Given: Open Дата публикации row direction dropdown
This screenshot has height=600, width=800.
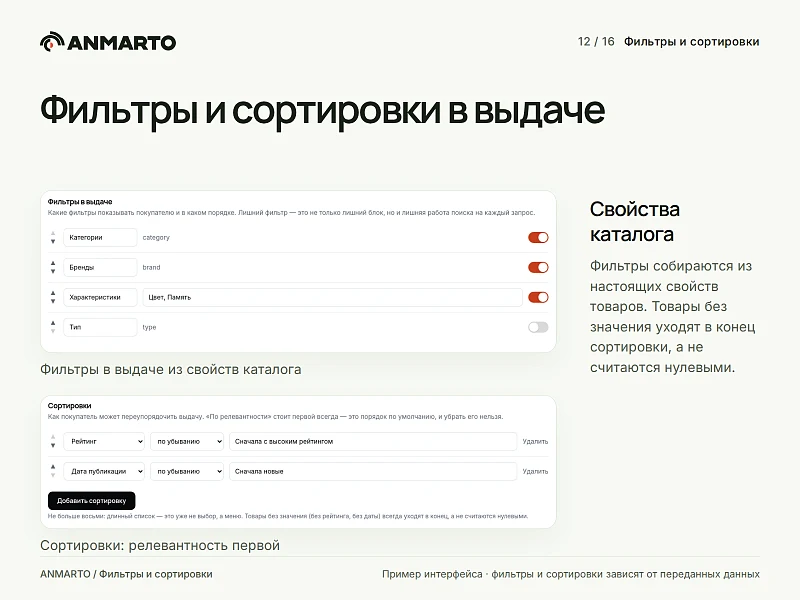Looking at the screenshot, I should click(x=187, y=471).
